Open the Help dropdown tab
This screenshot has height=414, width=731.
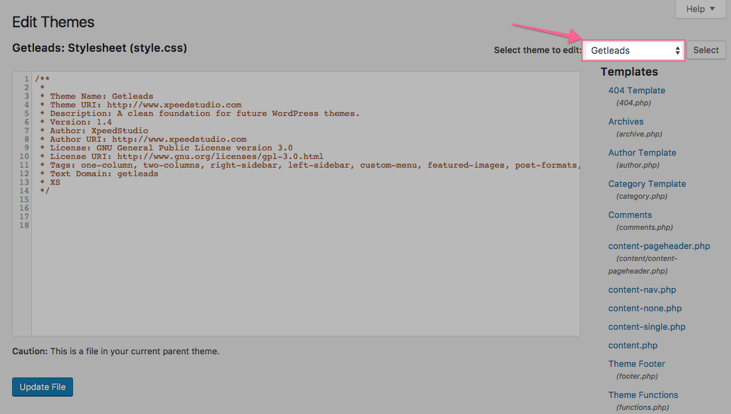pyautogui.click(x=700, y=9)
